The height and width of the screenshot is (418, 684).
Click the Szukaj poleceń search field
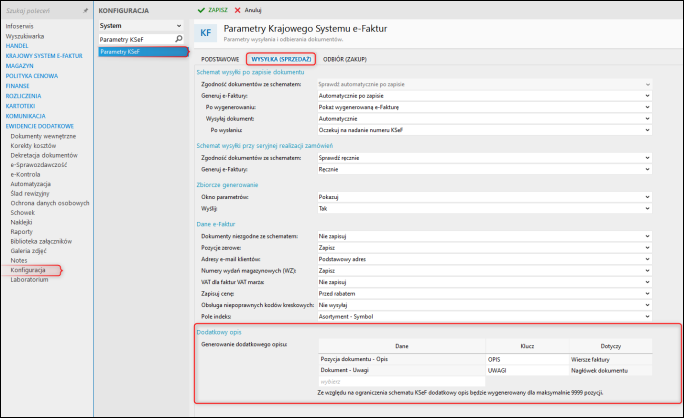pyautogui.click(x=40, y=10)
